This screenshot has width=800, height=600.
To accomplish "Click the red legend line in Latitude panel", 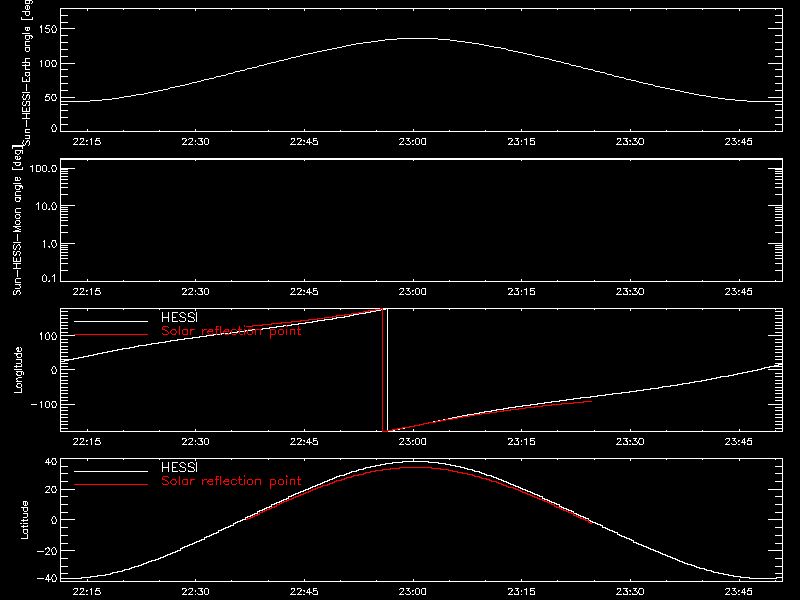I will pos(111,485).
